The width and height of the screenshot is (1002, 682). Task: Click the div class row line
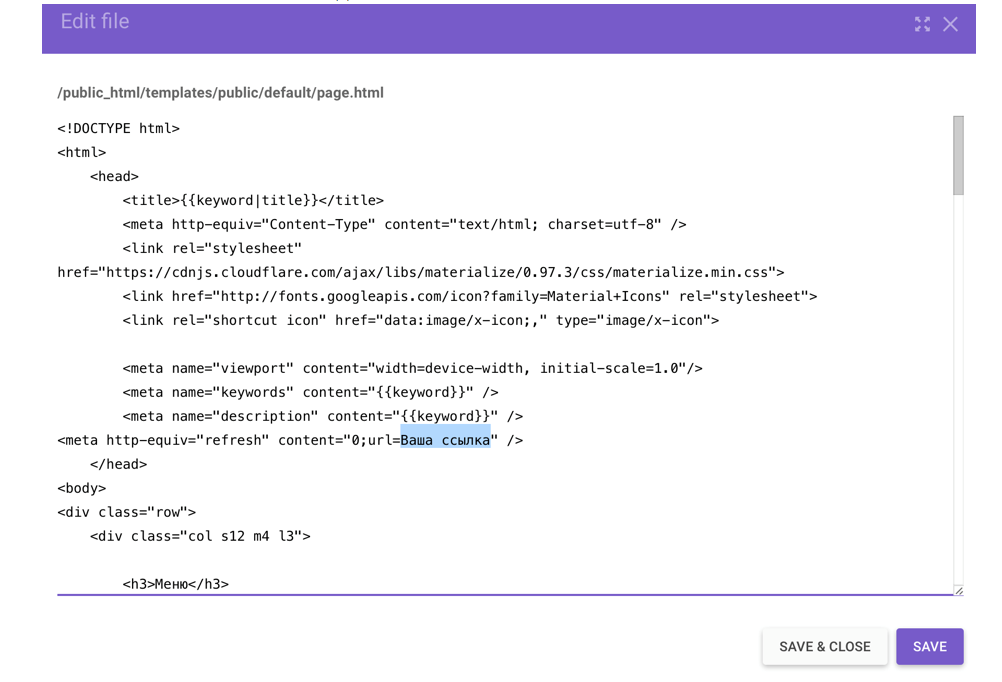point(127,512)
